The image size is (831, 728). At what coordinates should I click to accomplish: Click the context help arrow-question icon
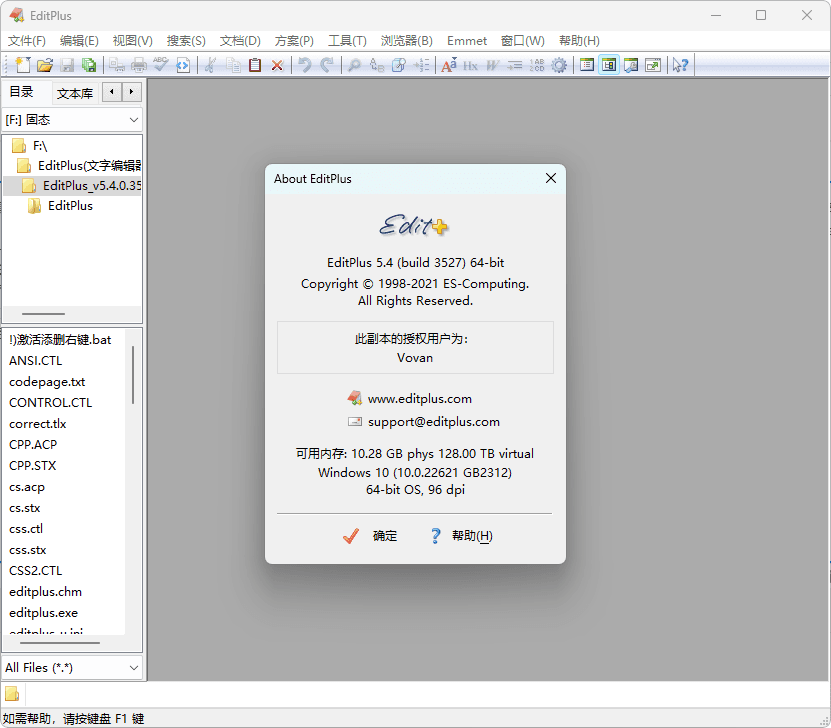click(x=680, y=65)
